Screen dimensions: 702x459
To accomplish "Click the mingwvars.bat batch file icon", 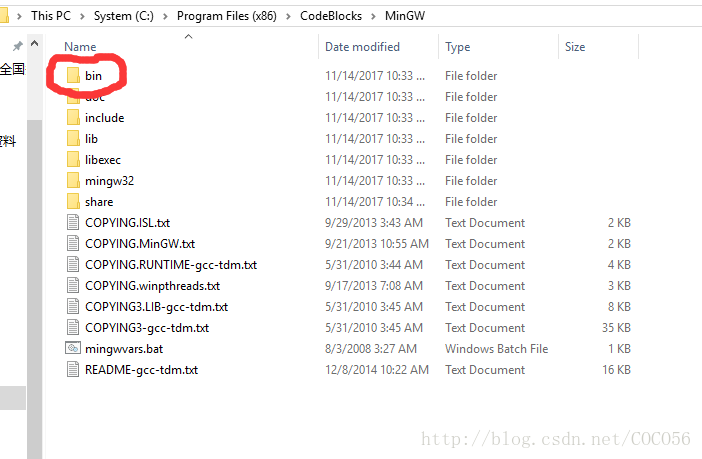I will coord(72,349).
